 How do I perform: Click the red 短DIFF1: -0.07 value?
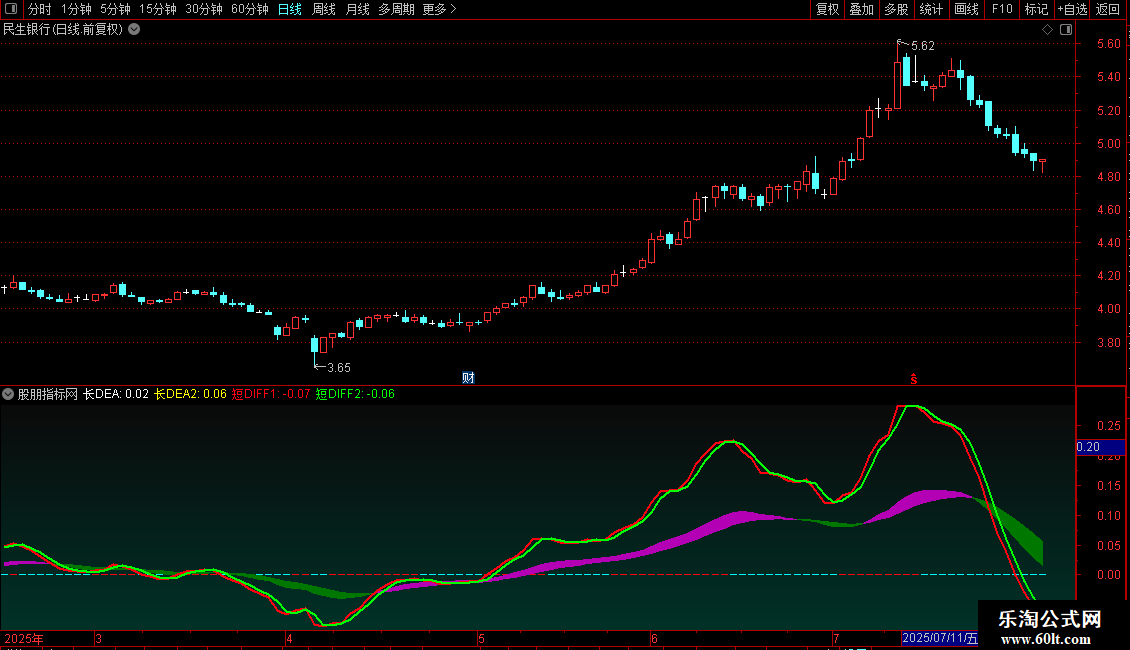[x=271, y=394]
